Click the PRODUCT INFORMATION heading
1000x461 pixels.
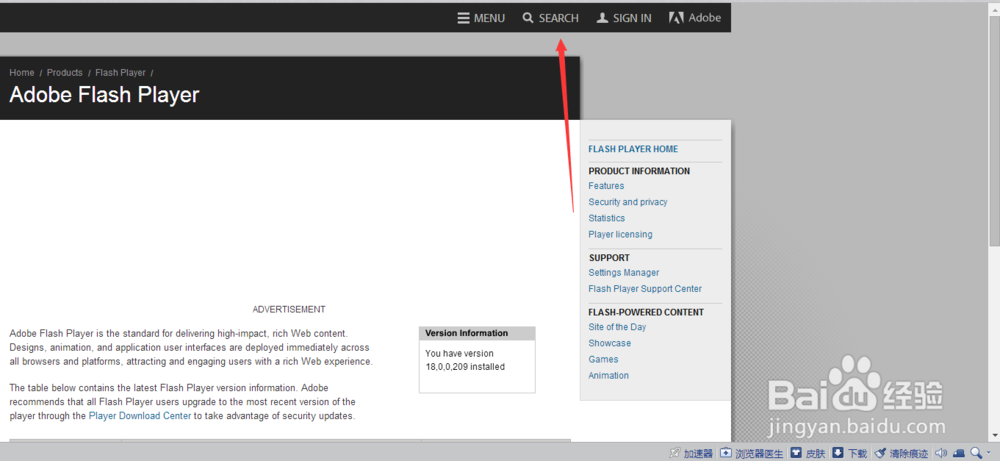click(639, 171)
